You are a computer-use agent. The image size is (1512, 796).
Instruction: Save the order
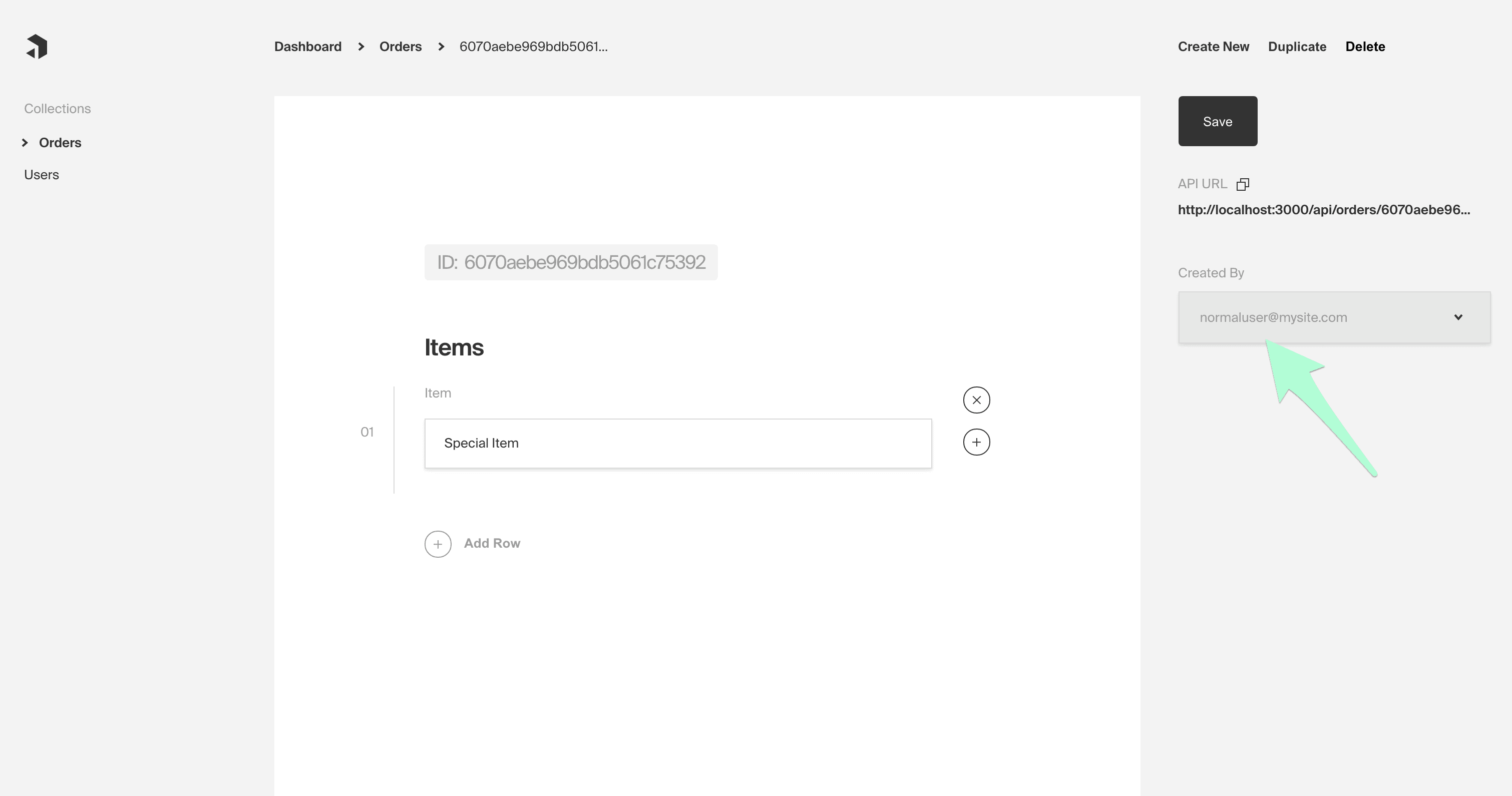pyautogui.click(x=1217, y=121)
